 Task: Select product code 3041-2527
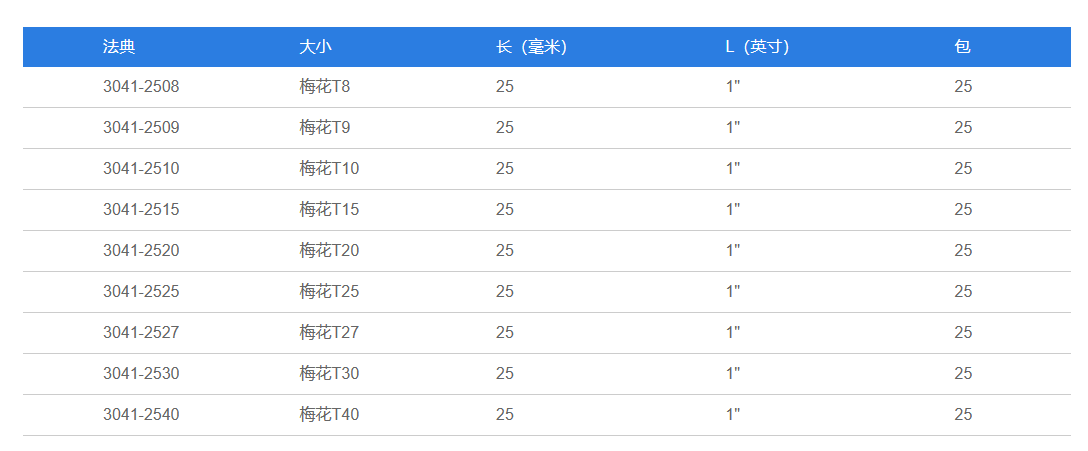coord(141,333)
